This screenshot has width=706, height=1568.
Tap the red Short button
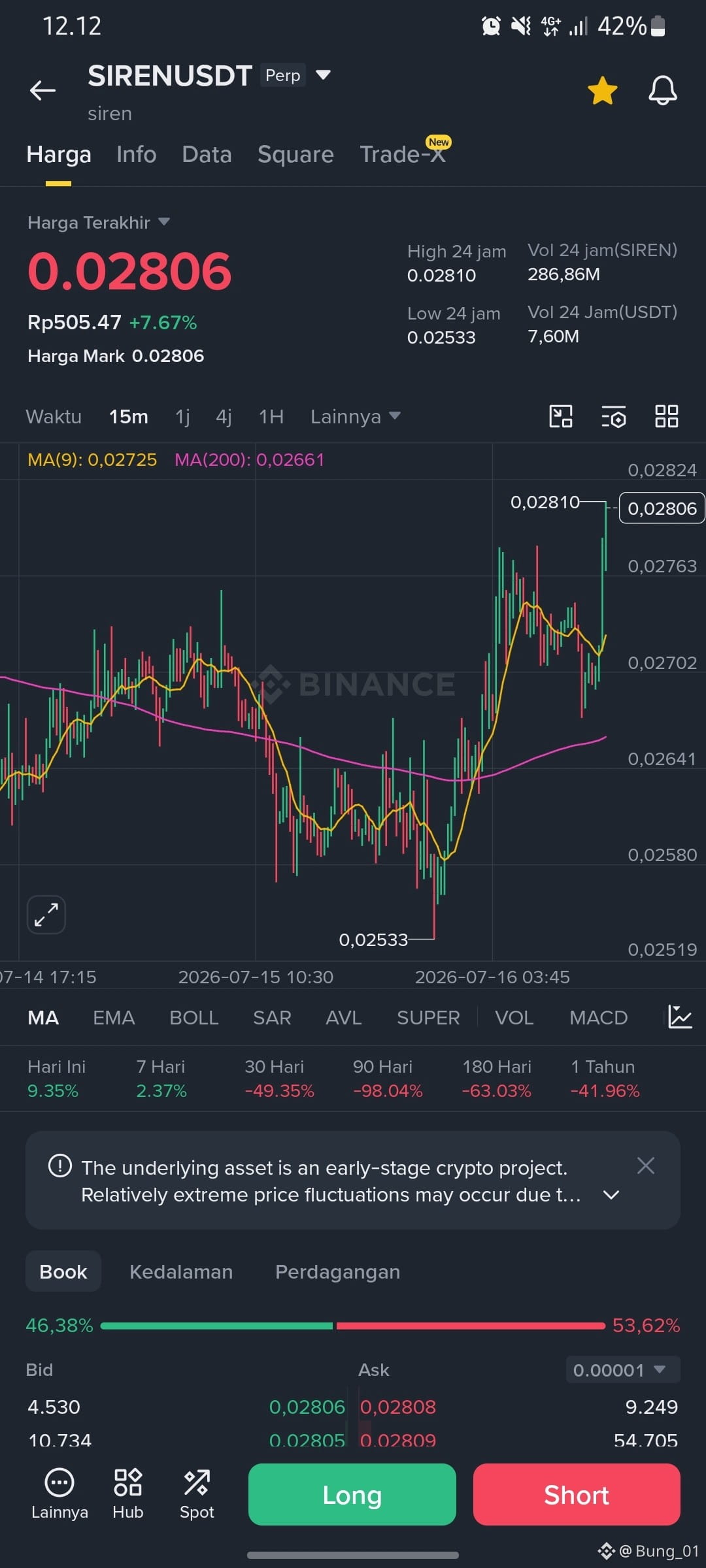pyautogui.click(x=577, y=1494)
